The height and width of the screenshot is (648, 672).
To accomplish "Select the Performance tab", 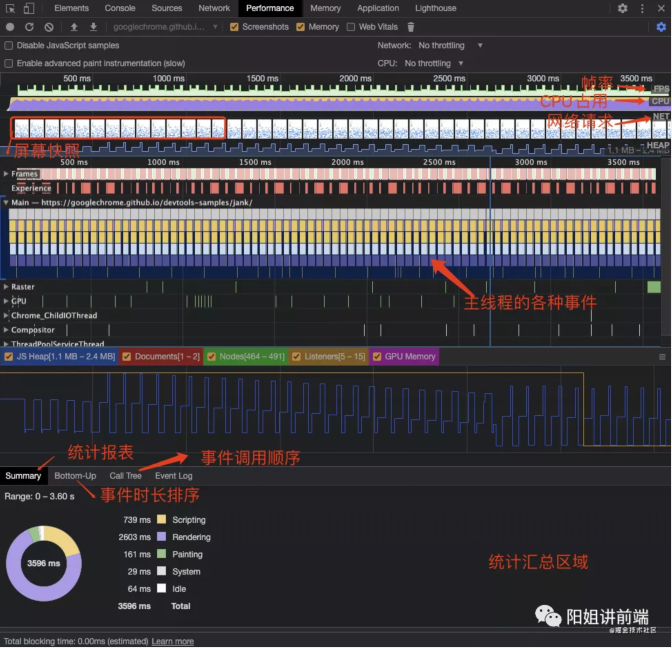I will 270,8.
